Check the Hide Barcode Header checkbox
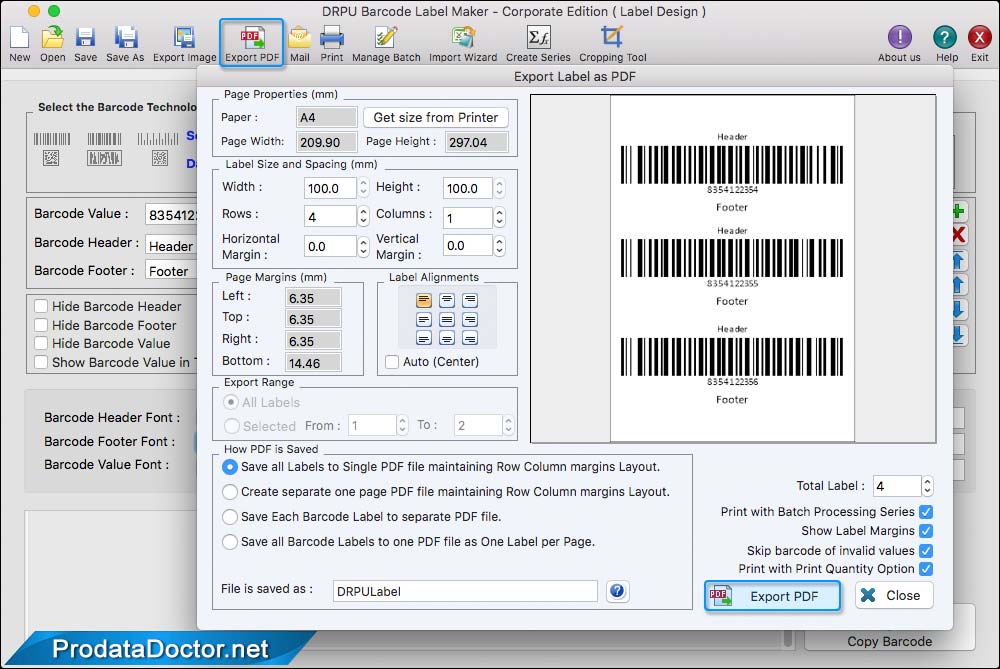The height and width of the screenshot is (669, 1000). coord(41,306)
